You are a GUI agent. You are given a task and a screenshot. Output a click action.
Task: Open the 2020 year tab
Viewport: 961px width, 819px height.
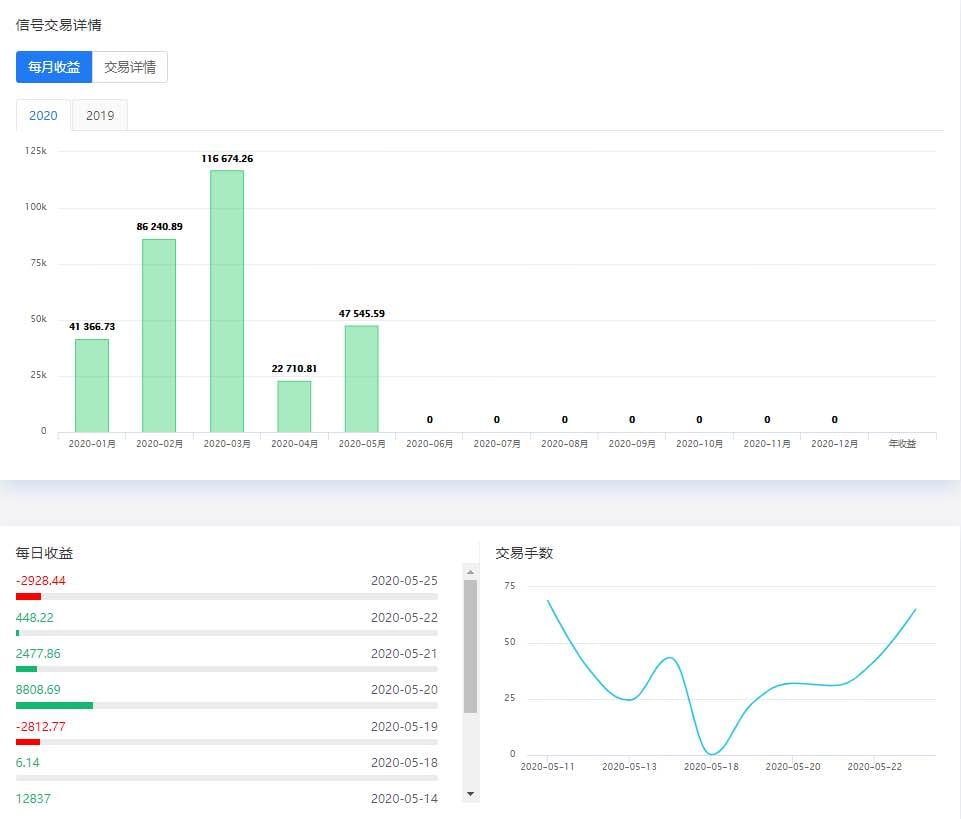pyautogui.click(x=43, y=115)
